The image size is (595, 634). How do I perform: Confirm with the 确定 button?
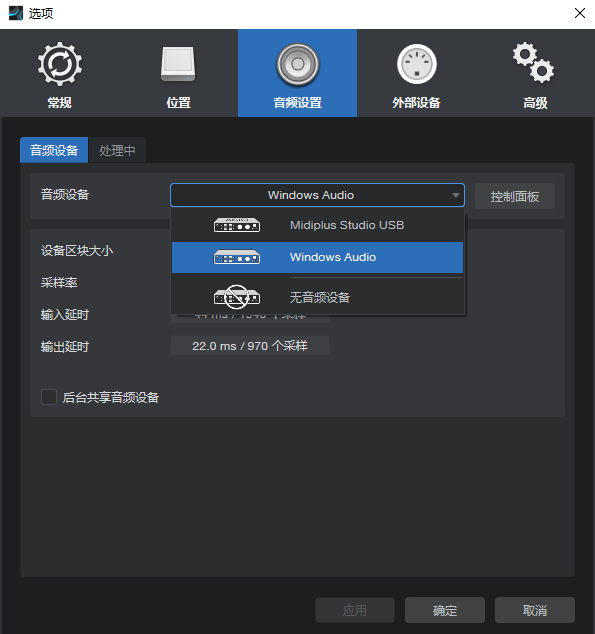[445, 610]
